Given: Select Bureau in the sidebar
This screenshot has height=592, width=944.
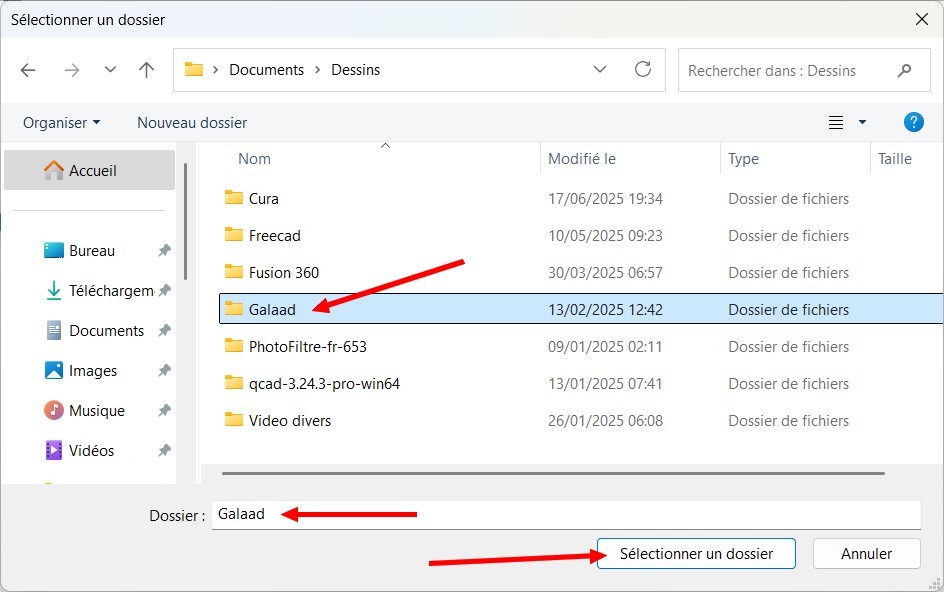Looking at the screenshot, I should click(91, 251).
